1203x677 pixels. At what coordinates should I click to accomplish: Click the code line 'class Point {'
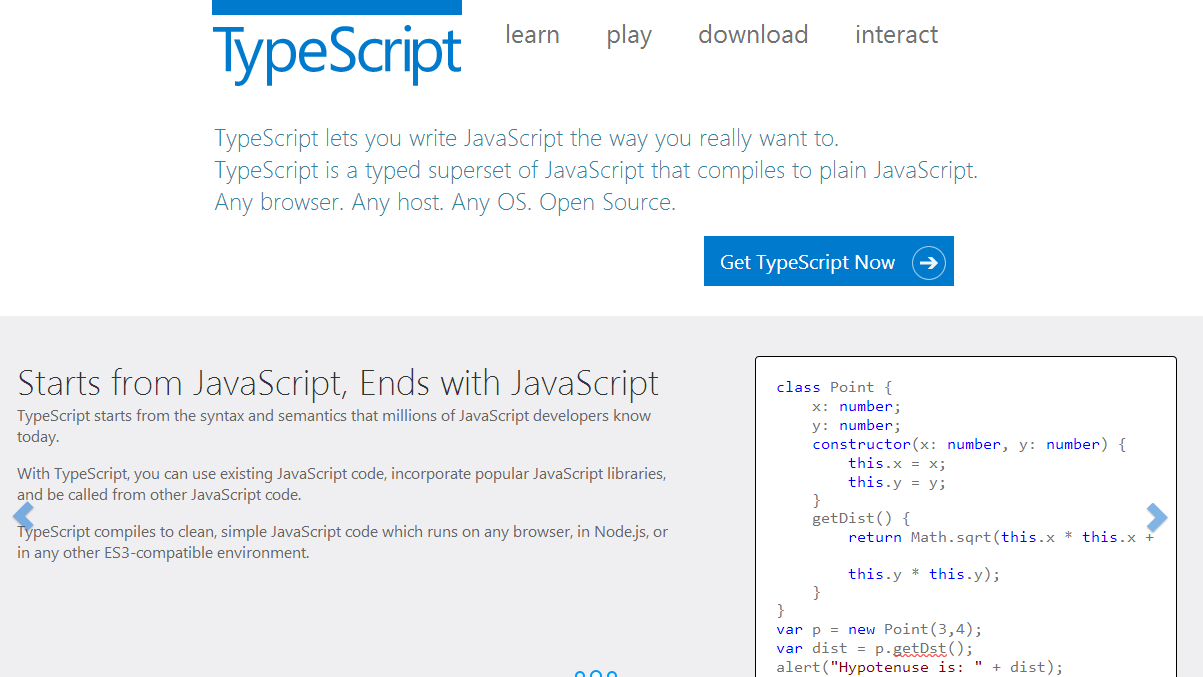coord(834,387)
